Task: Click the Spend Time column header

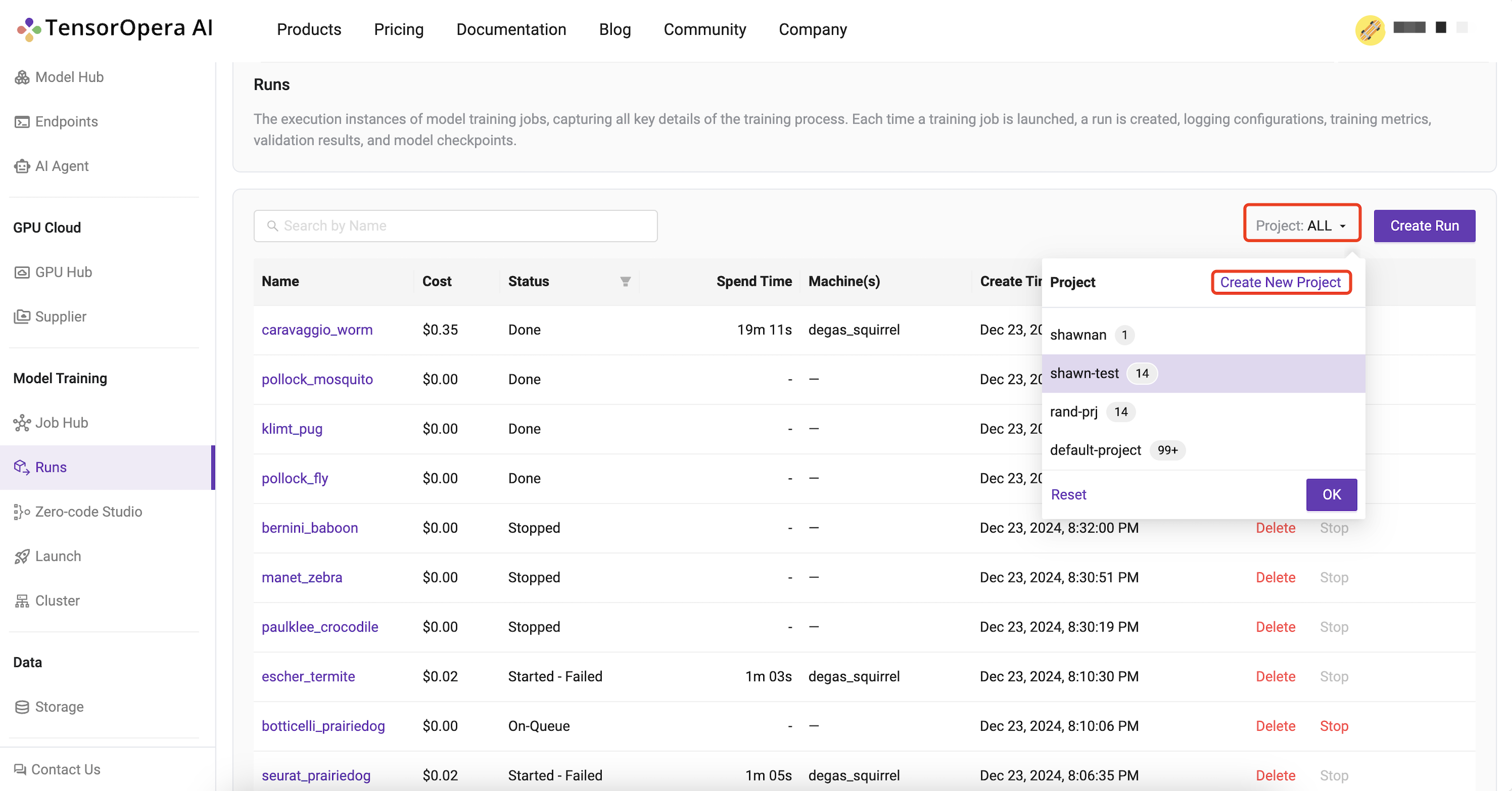Action: pyautogui.click(x=753, y=282)
